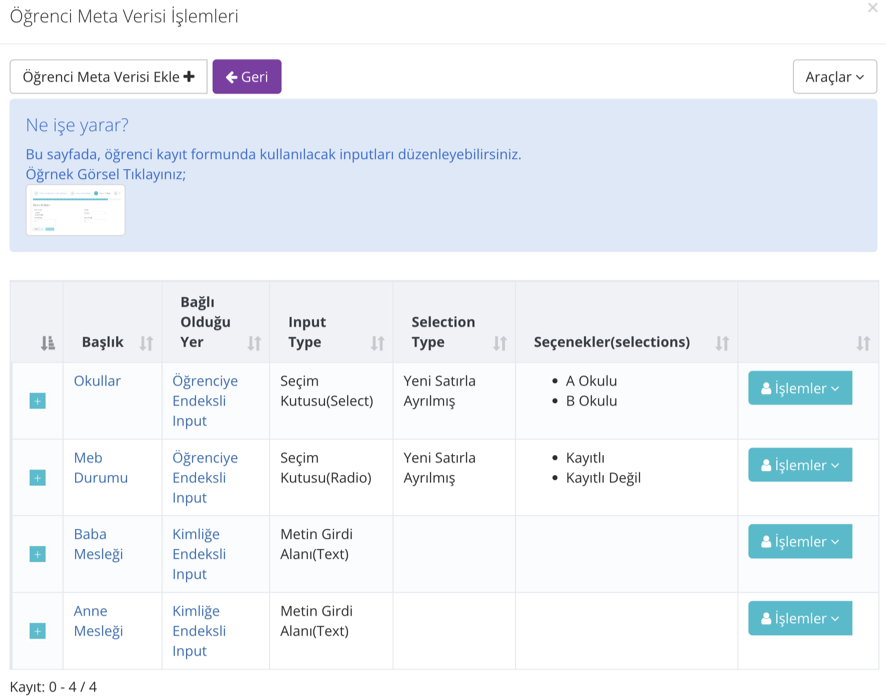Open the example image thumbnail
This screenshot has width=886, height=697.
75,210
